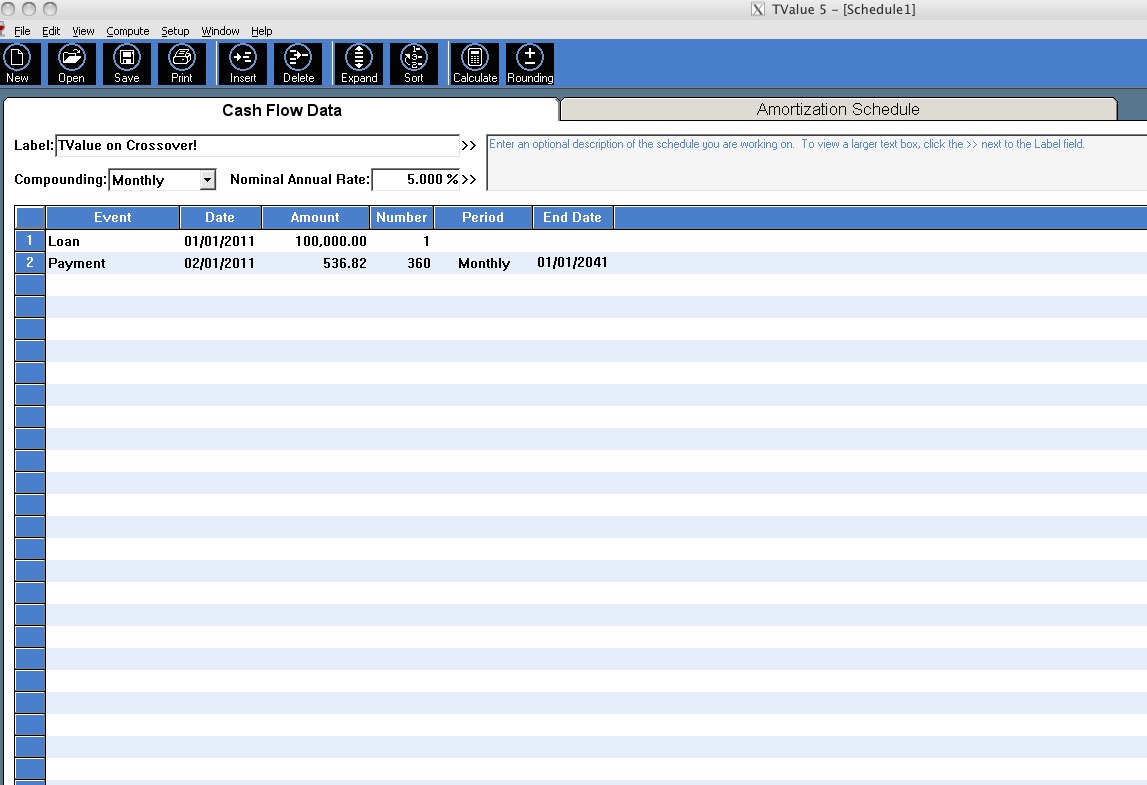Delete a row with Delete icon
1147x785 pixels.
click(x=298, y=64)
